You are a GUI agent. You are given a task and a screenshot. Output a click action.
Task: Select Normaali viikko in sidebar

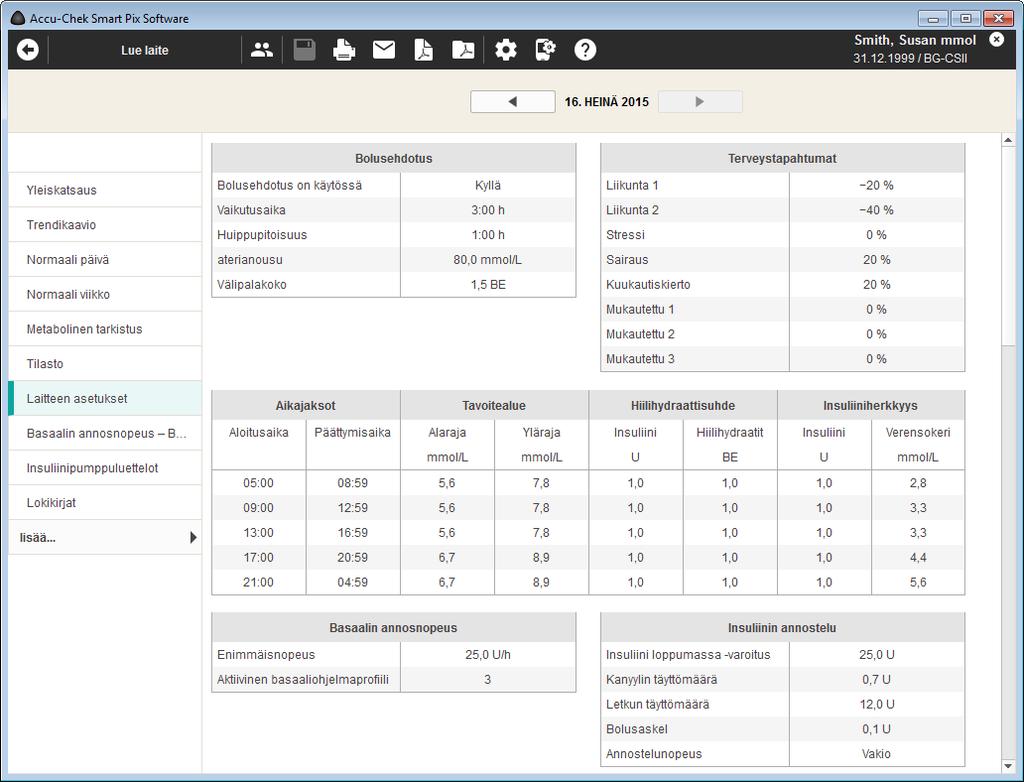coord(104,294)
